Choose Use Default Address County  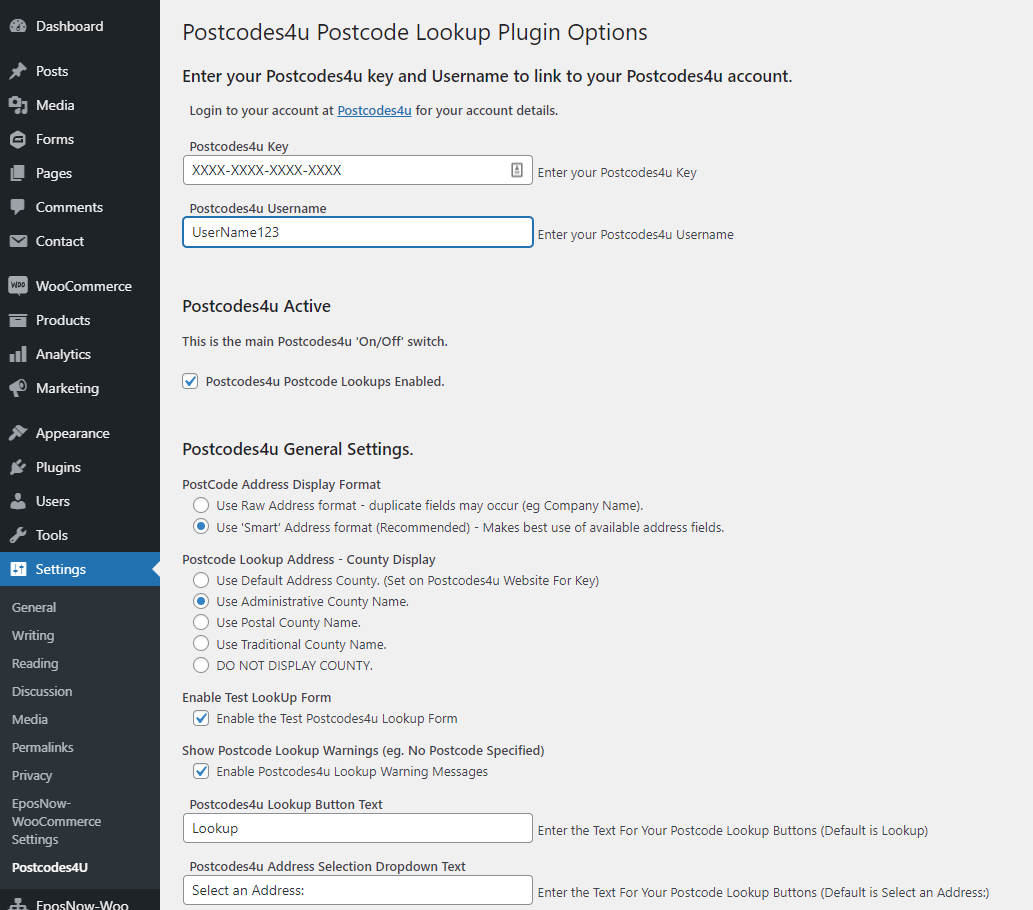(201, 580)
